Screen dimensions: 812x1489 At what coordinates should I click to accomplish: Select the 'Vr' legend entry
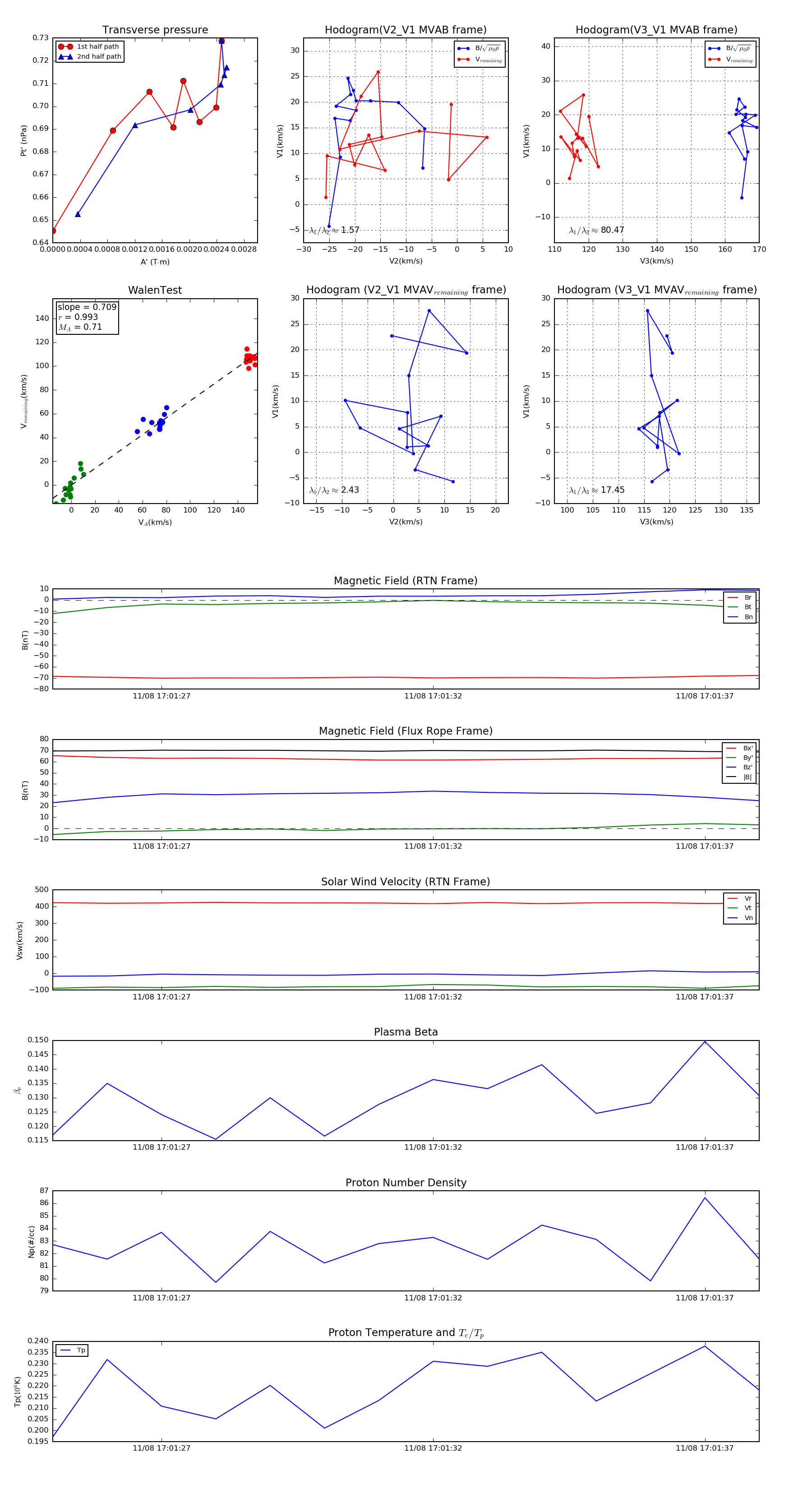coord(740,898)
